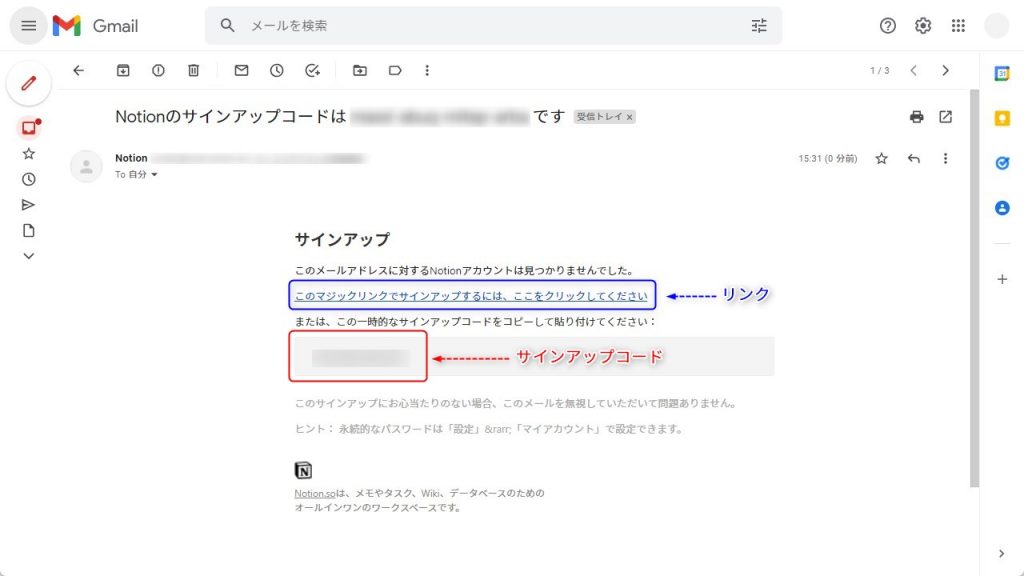This screenshot has height=576, width=1024.
Task: Open Sent mail in sidebar
Action: click(28, 205)
